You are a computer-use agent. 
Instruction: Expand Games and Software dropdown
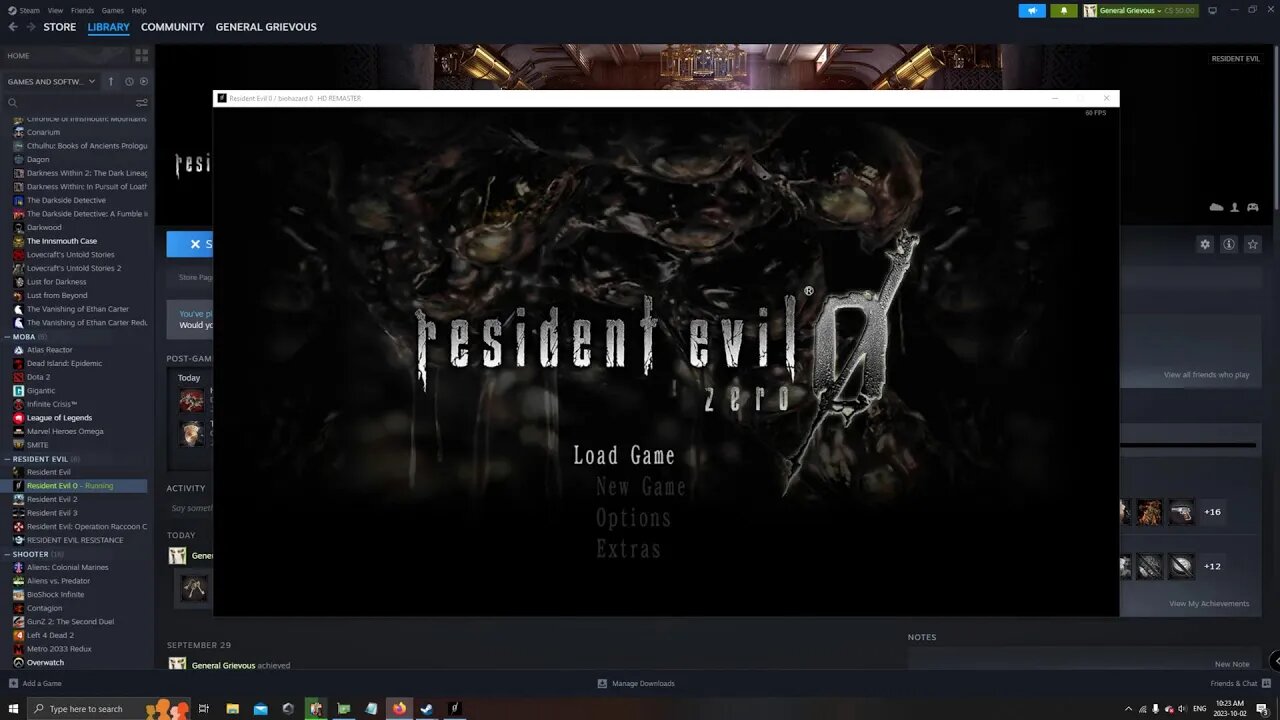point(50,81)
